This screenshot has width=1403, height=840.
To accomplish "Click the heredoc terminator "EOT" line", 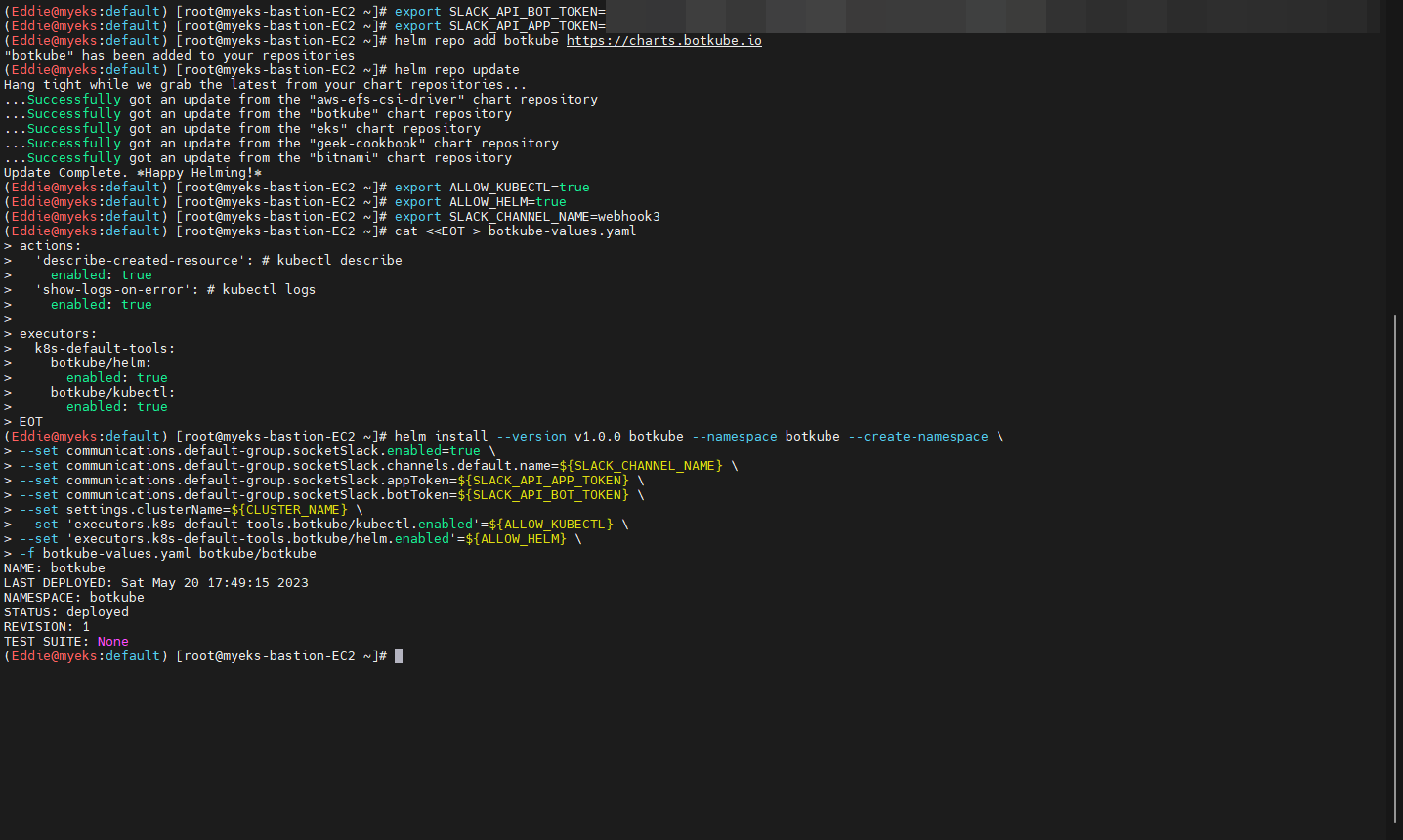I will click(x=31, y=422).
